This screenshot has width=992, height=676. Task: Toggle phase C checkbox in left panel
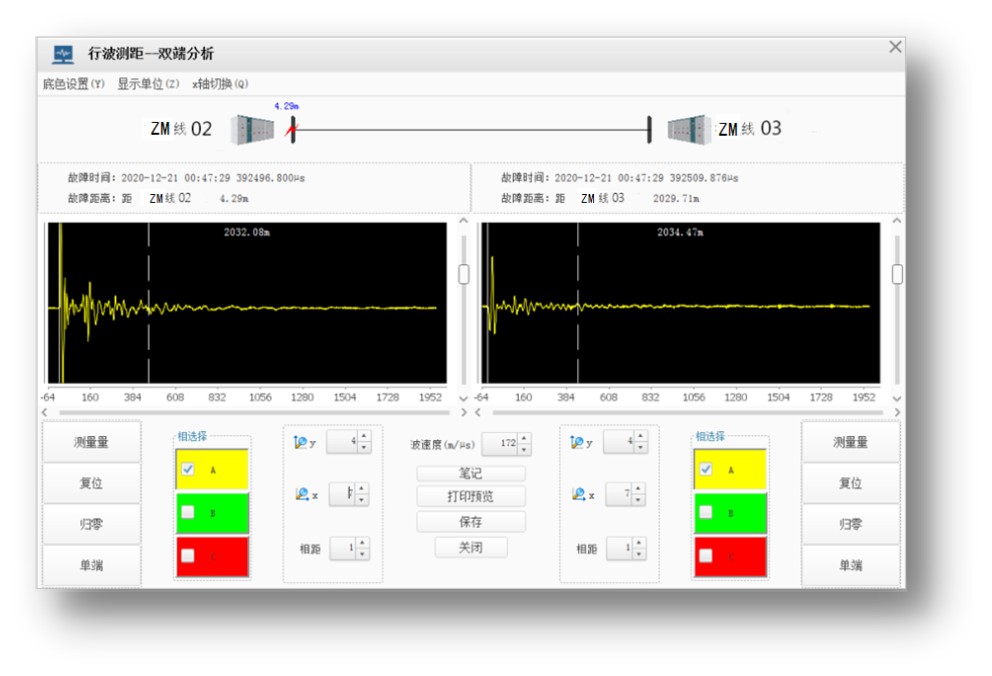click(x=187, y=555)
